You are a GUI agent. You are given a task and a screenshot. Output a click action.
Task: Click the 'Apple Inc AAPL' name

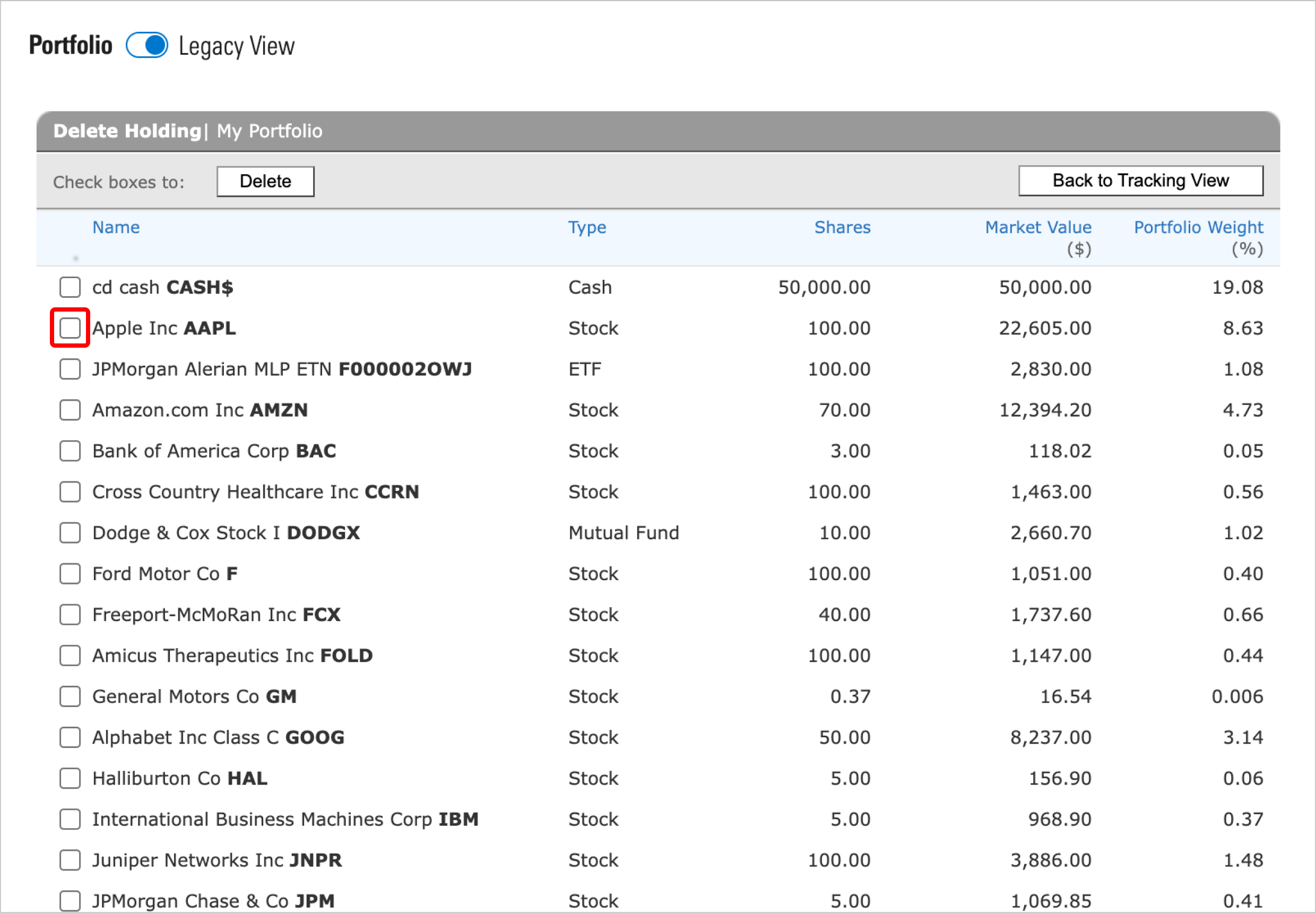164,329
